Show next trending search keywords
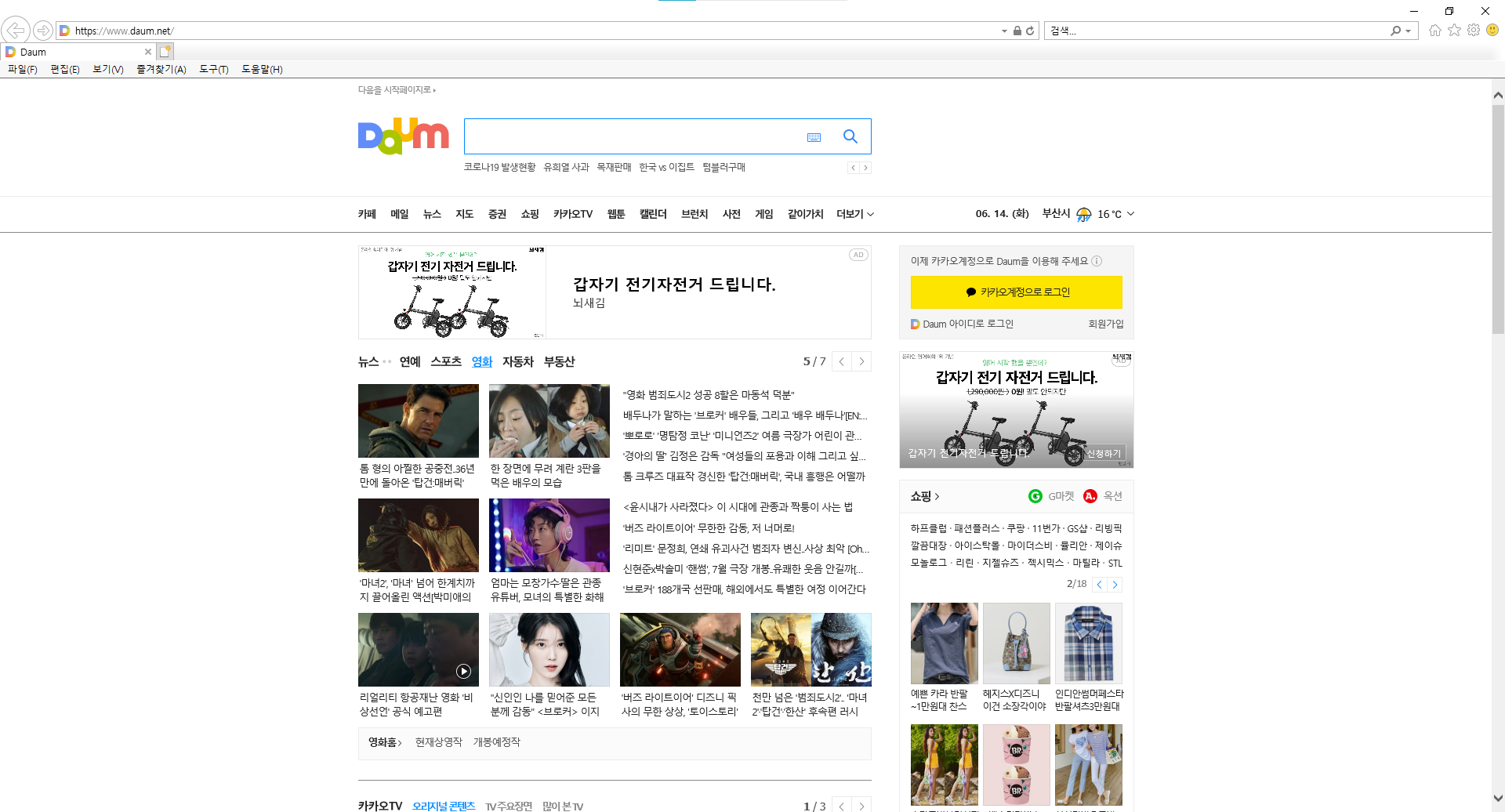This screenshot has width=1505, height=812. pyautogui.click(x=865, y=168)
